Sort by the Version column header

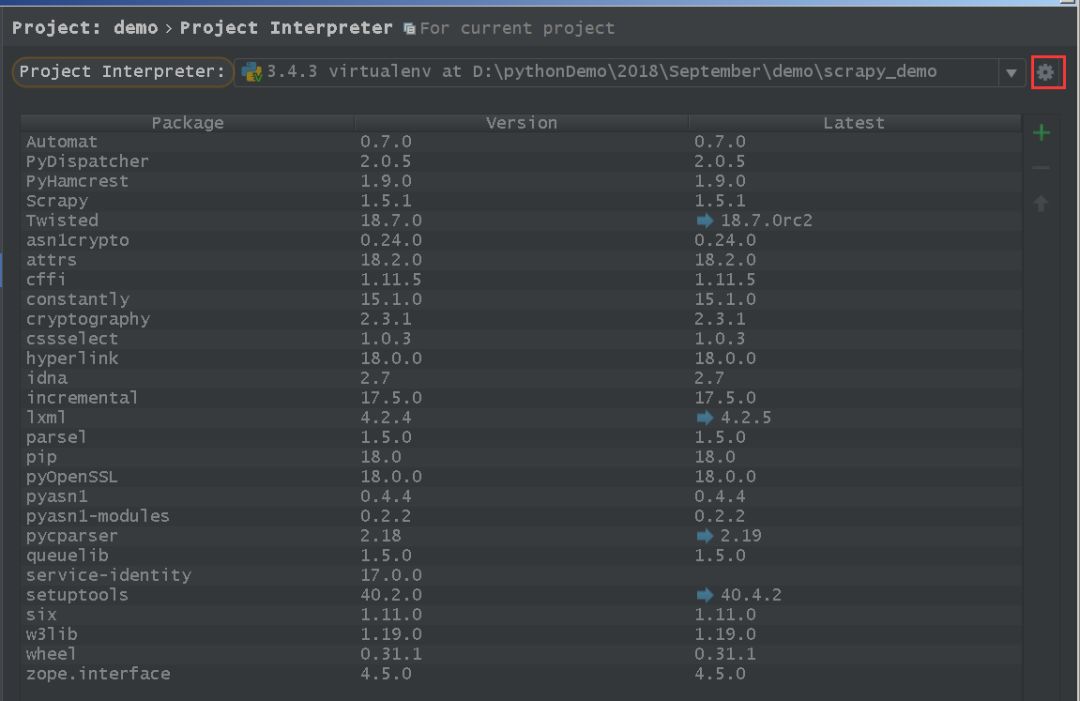coord(521,123)
